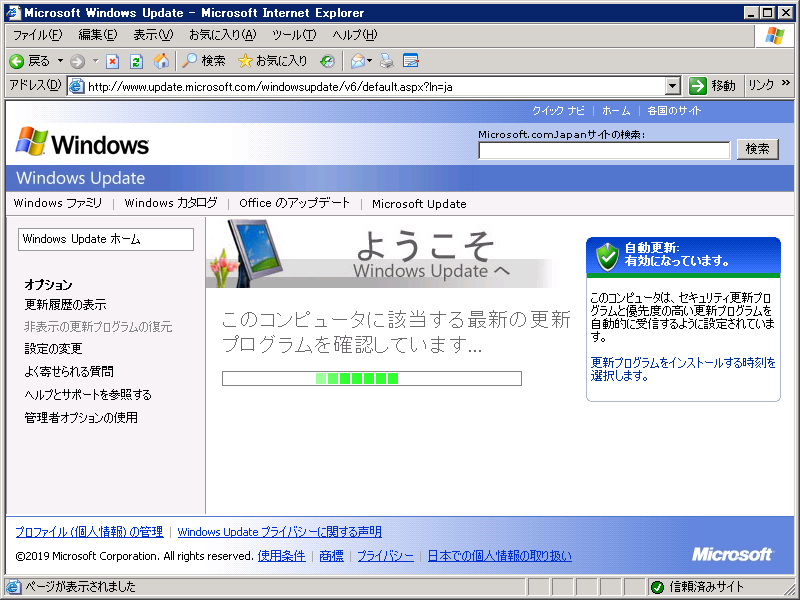Viewport: 800px width, 600px height.
Task: Open the ヘルプ(H) menu
Action: pos(355,35)
